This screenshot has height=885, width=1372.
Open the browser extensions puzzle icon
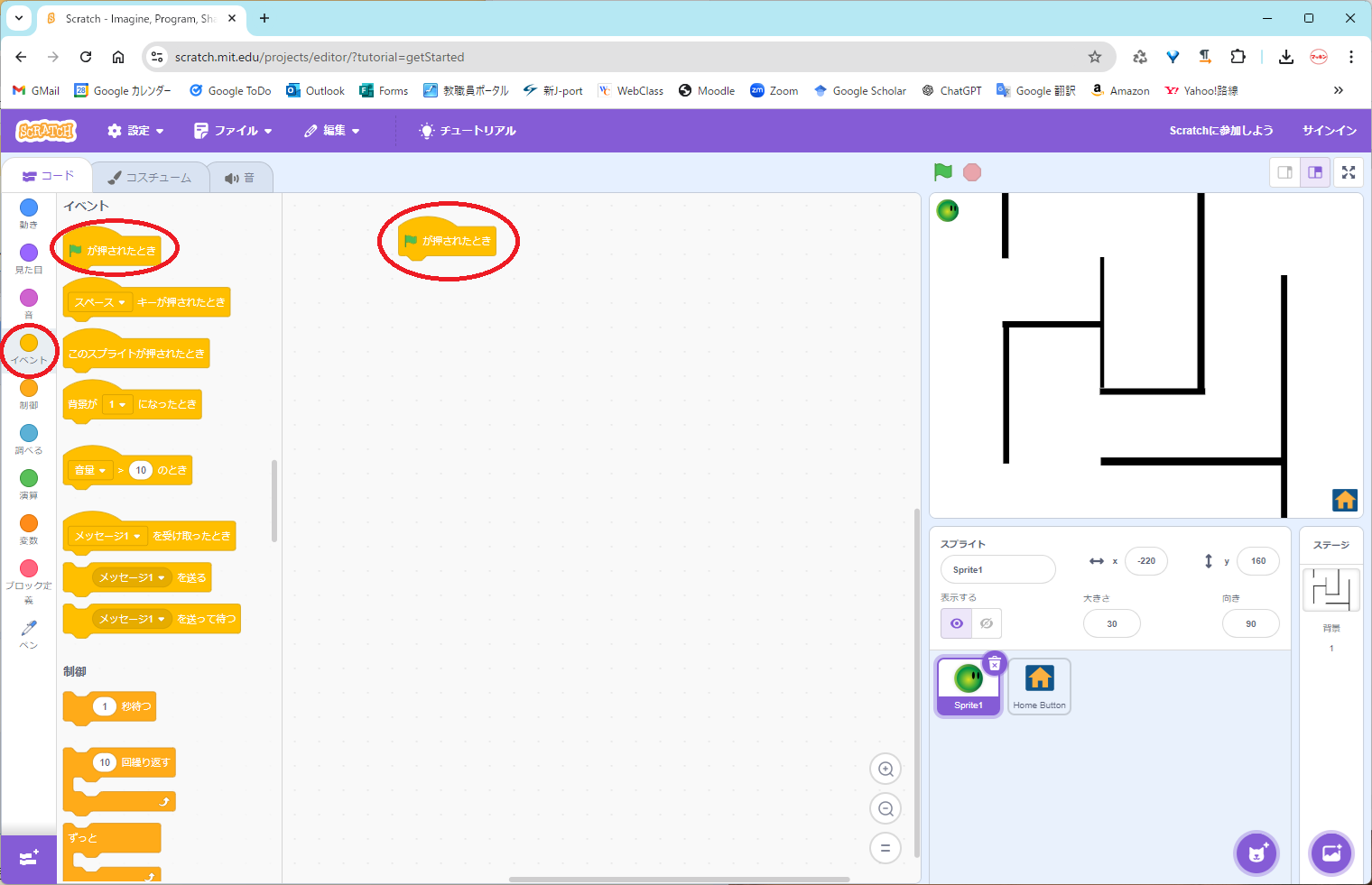1238,57
